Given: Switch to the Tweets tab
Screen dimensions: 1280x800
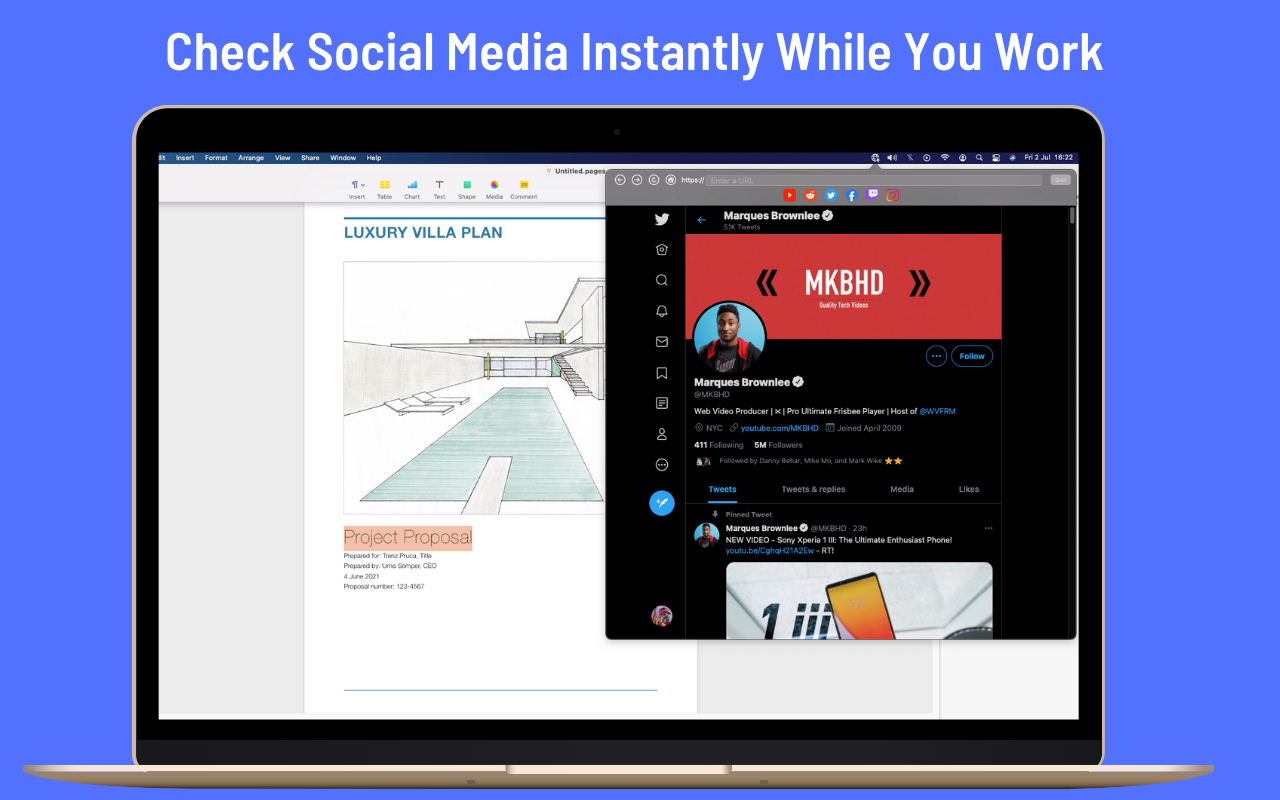Looking at the screenshot, I should pyautogui.click(x=722, y=489).
